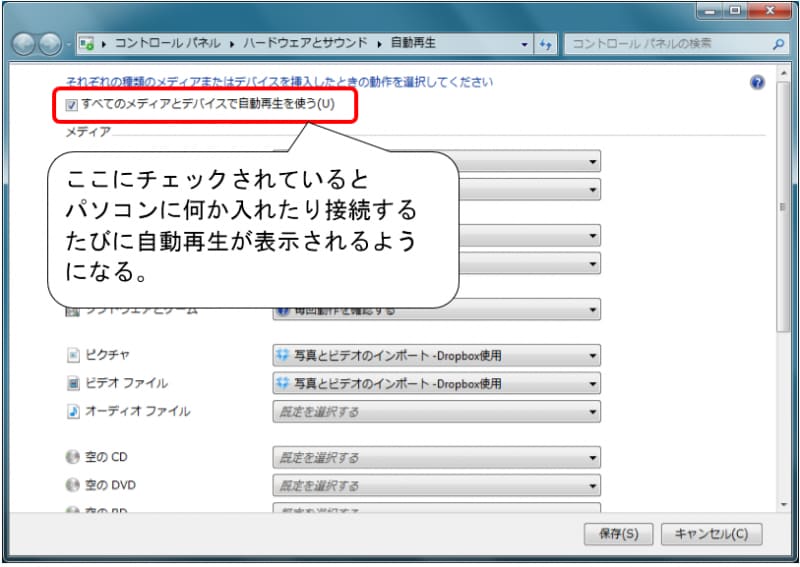Minimize the 自動再生 window
The height and width of the screenshot is (567, 800).
coord(710,11)
